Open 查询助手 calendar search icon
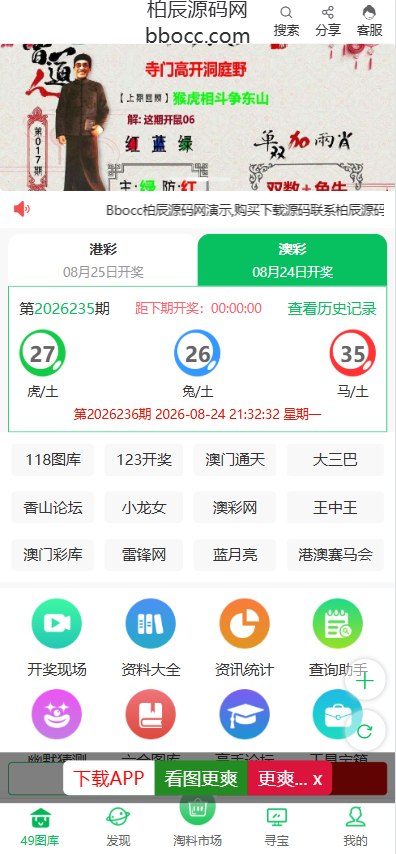Screen dimensions: 396x854 338,623
